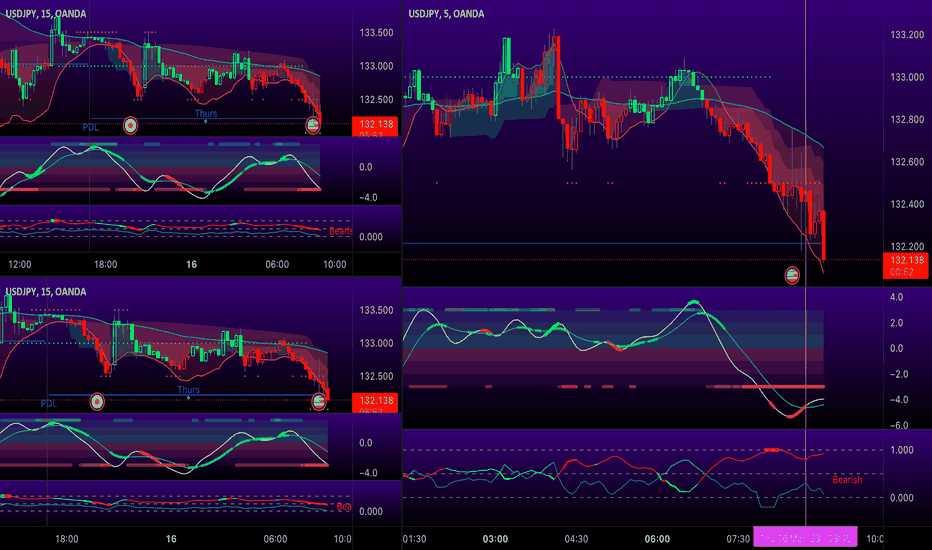Image resolution: width=932 pixels, height=550 pixels.
Task: Click 18:00 on the top-left chart time axis
Action: [x=105, y=265]
